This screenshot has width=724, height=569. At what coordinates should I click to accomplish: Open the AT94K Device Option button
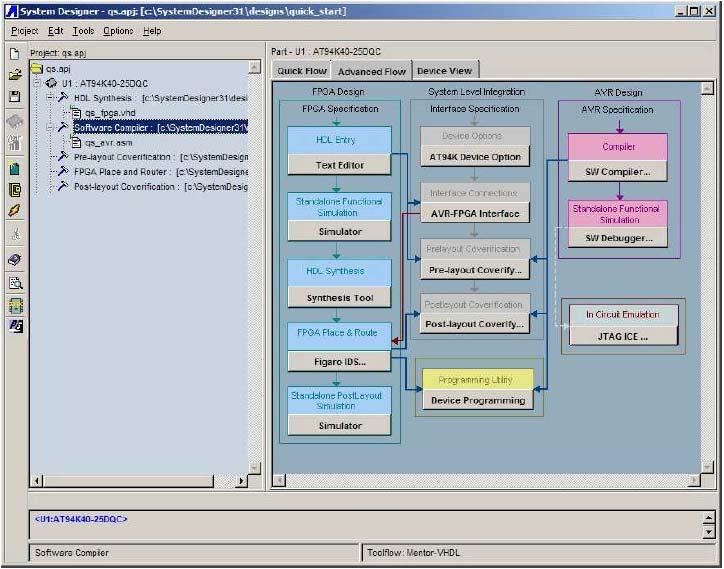[475, 157]
